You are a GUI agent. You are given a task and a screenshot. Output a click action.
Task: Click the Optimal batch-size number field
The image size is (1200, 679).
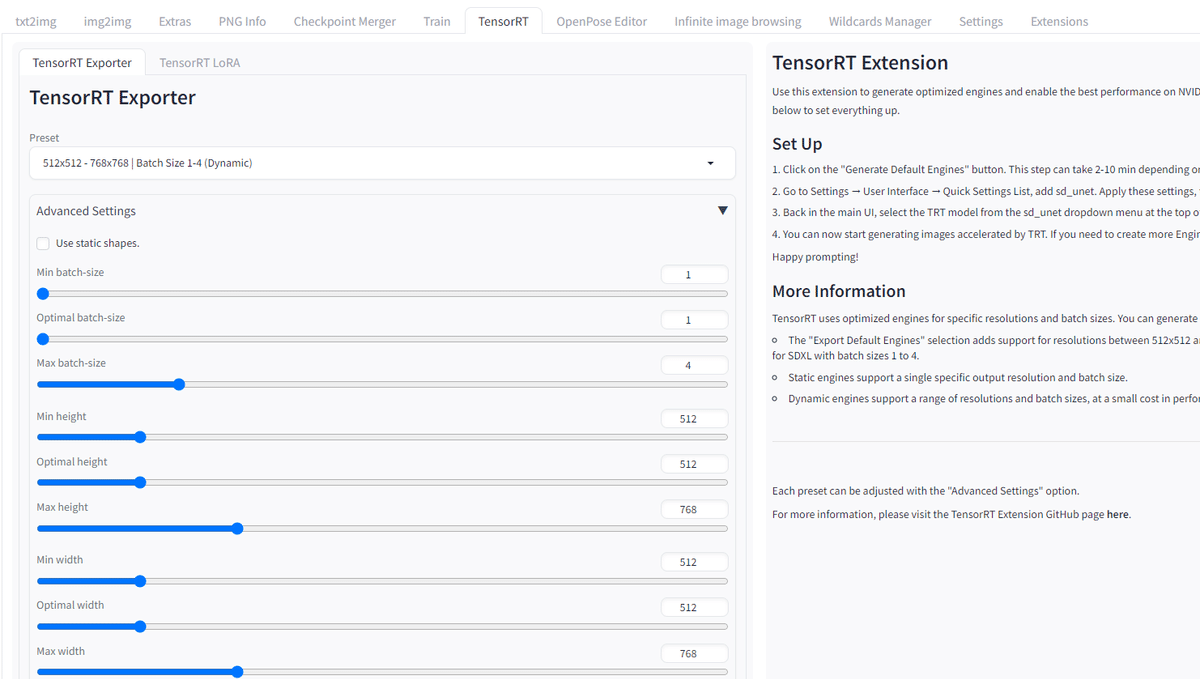[x=694, y=320]
